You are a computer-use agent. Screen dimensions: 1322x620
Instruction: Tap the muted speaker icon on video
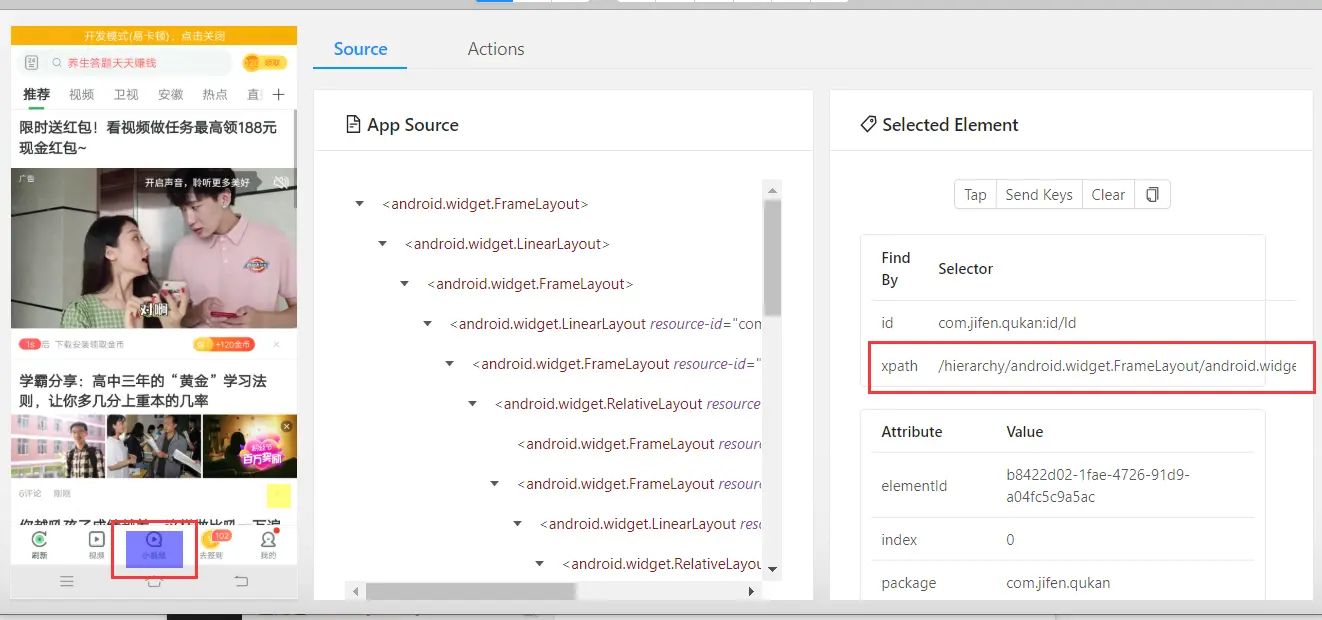click(281, 182)
